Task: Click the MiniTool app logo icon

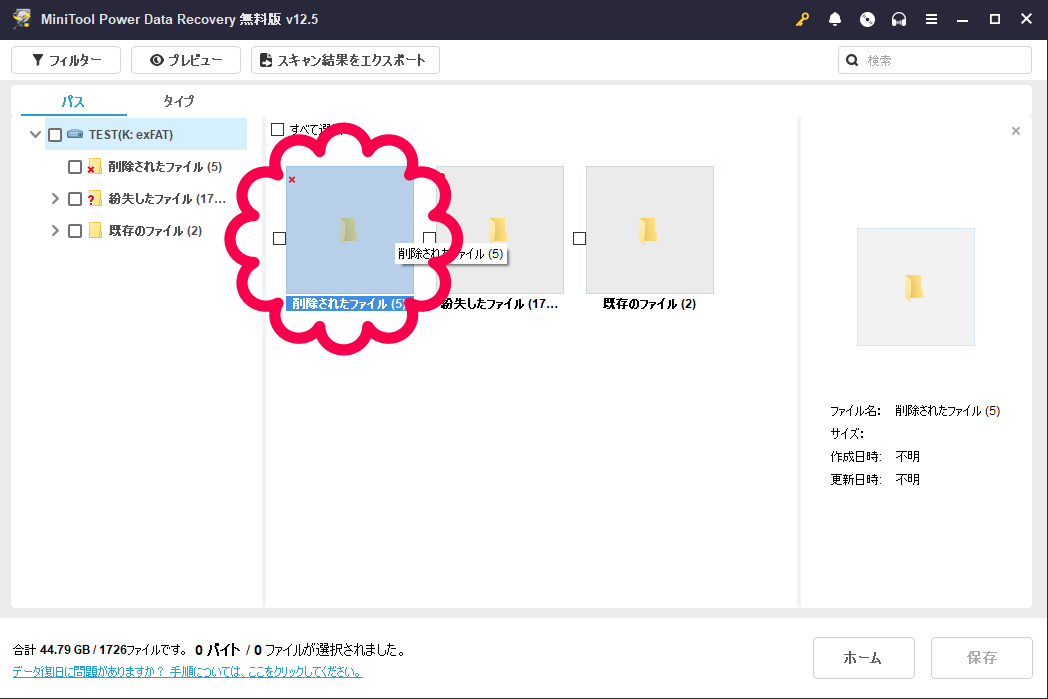Action: click(21, 19)
